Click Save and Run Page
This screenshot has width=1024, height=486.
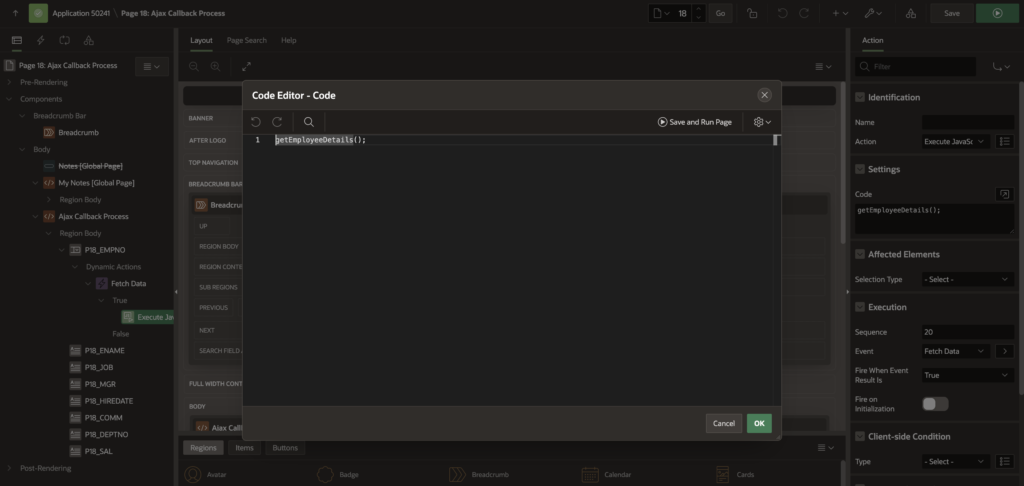pos(695,121)
